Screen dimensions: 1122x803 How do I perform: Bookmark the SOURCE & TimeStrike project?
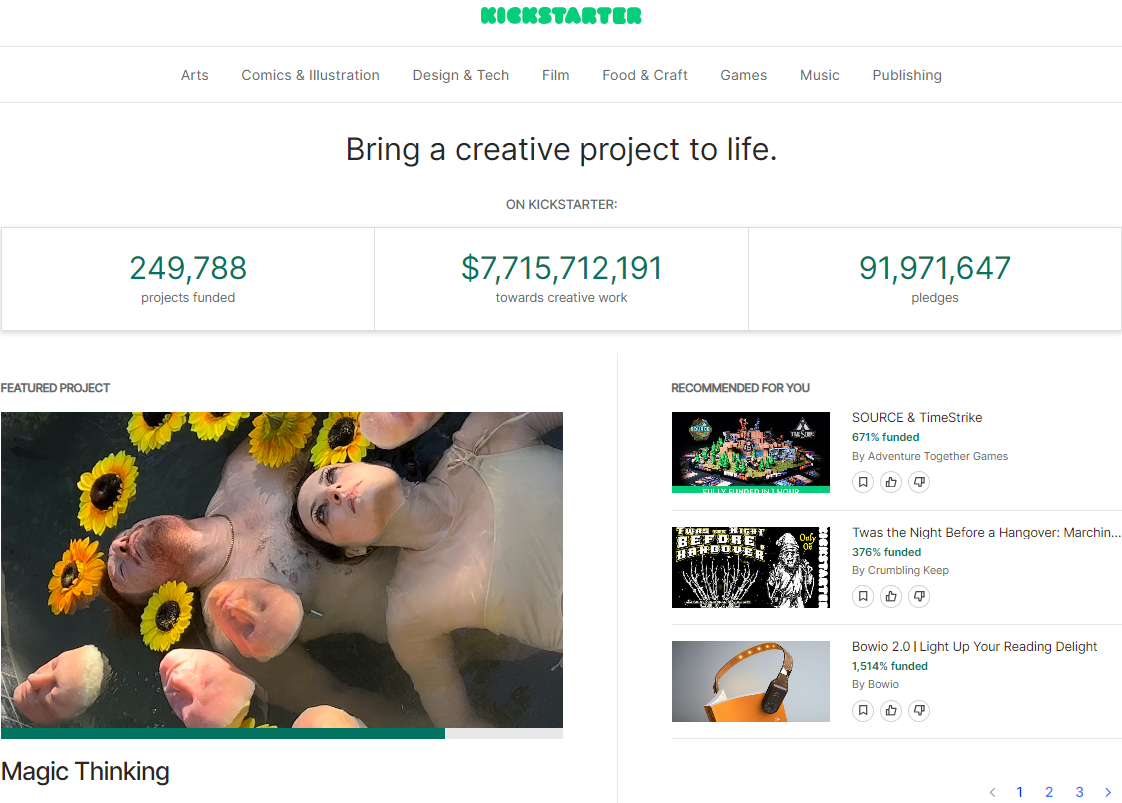pos(863,482)
